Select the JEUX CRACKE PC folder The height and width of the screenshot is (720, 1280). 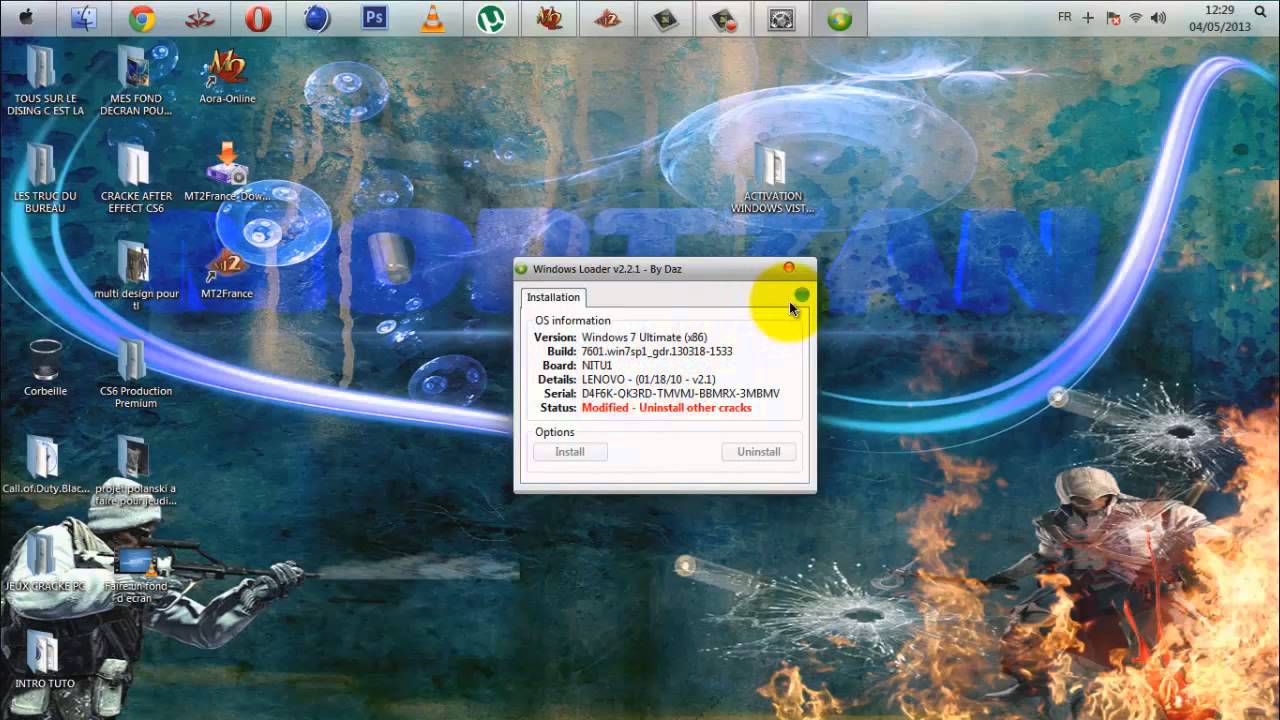(x=45, y=562)
